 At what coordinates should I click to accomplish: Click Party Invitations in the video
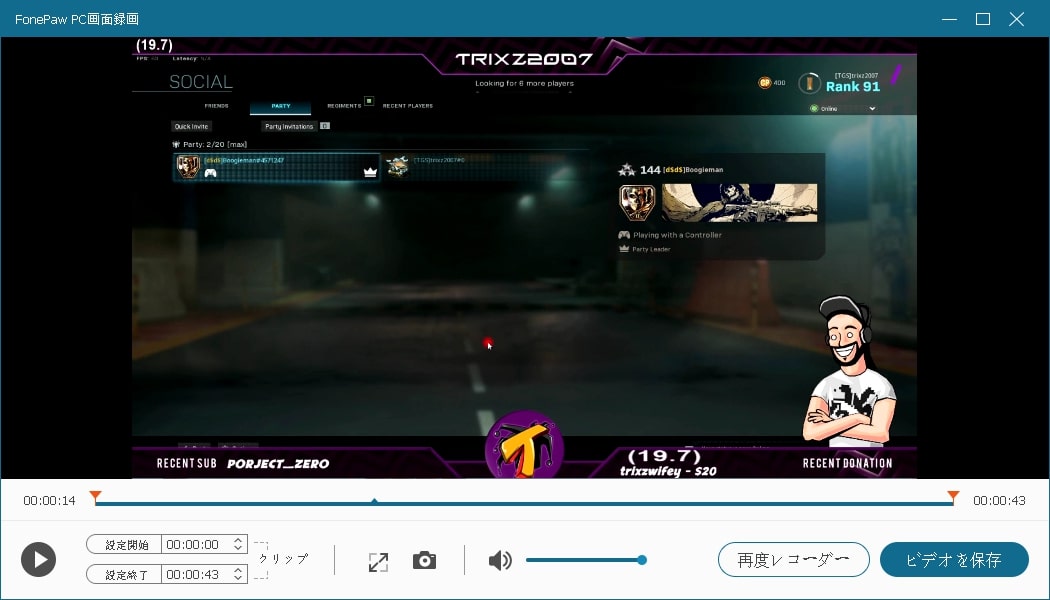click(289, 127)
